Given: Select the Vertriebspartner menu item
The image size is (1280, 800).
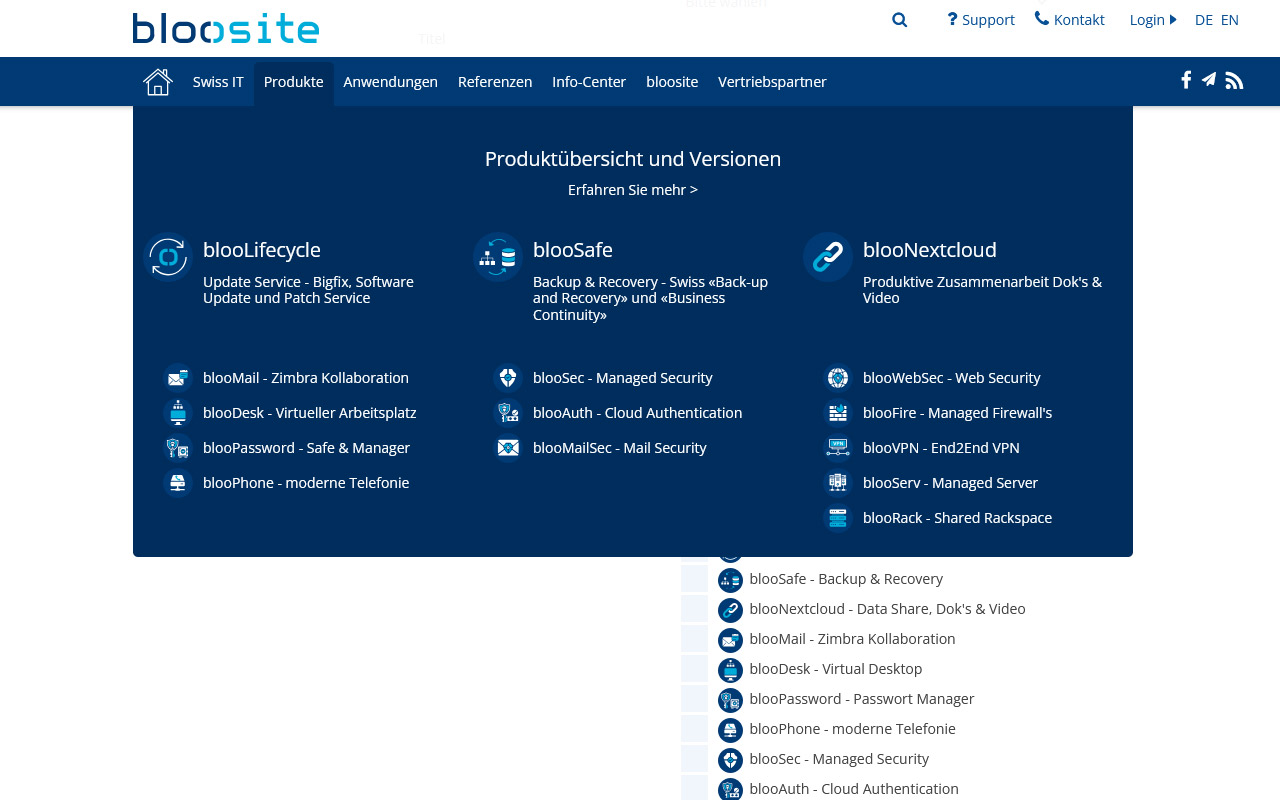Looking at the screenshot, I should point(772,82).
